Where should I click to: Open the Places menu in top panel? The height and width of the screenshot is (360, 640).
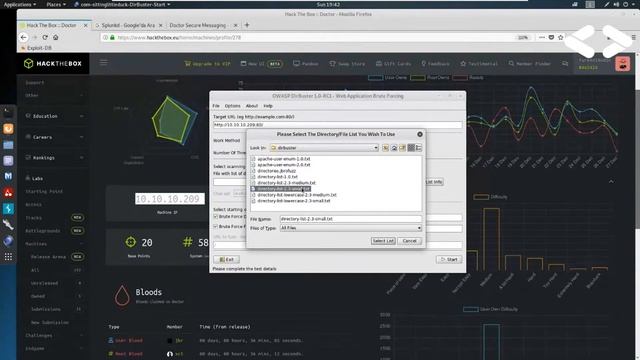pos(56,4)
